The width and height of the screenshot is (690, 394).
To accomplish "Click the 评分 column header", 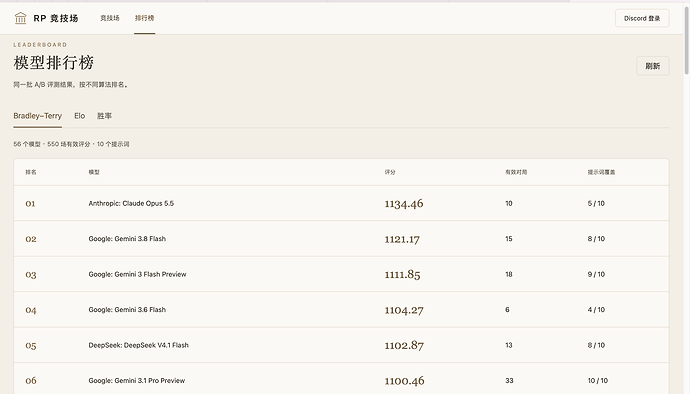I will [390, 172].
